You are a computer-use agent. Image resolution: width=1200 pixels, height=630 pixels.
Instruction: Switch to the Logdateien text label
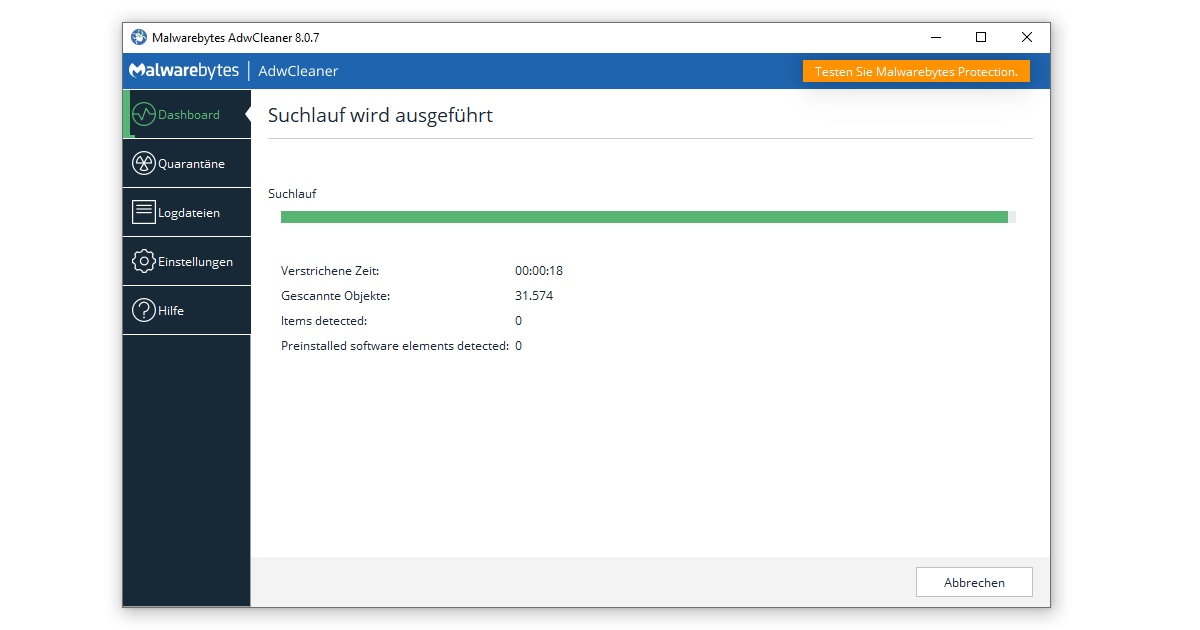coord(189,213)
